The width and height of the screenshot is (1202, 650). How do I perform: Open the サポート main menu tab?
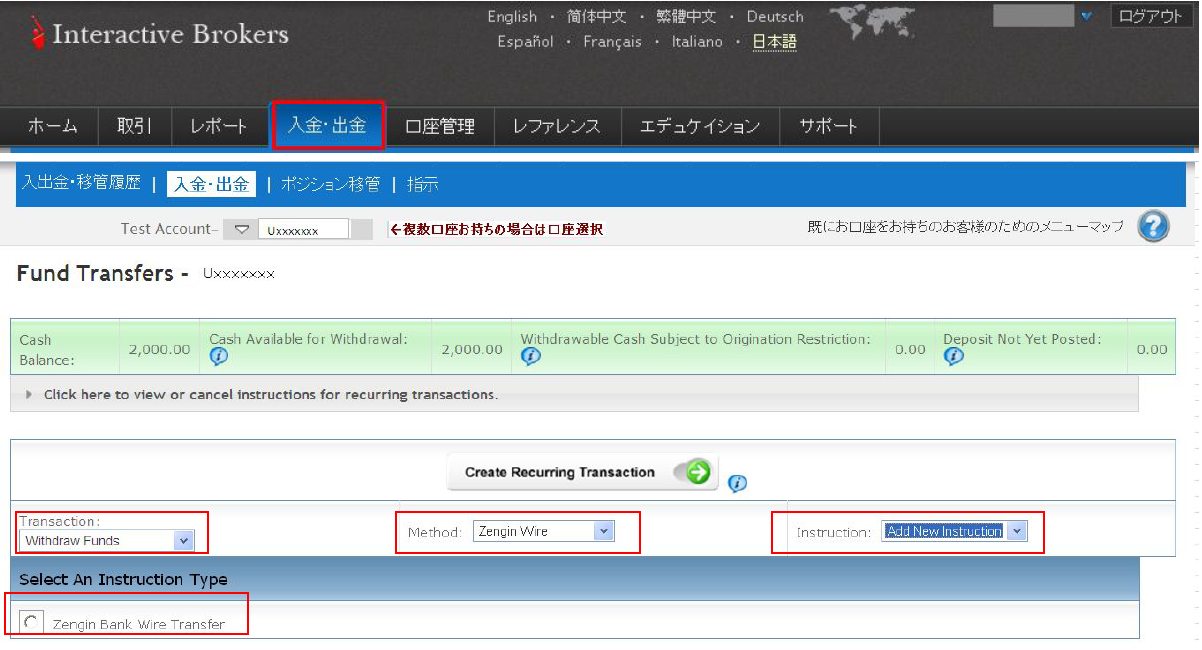[x=828, y=127]
